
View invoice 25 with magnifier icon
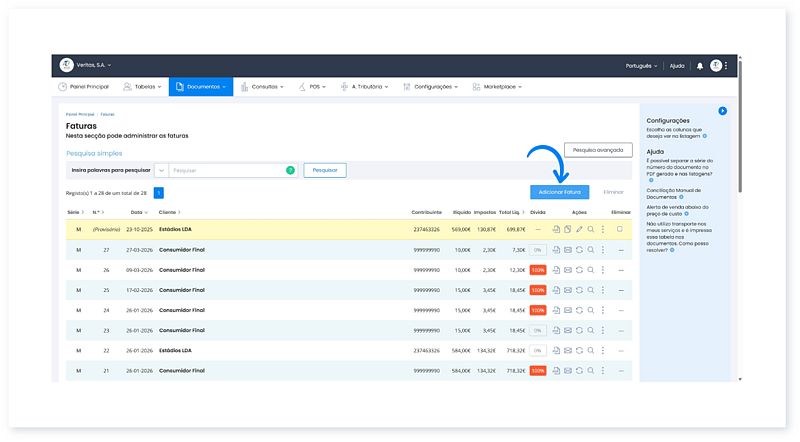[x=591, y=290]
